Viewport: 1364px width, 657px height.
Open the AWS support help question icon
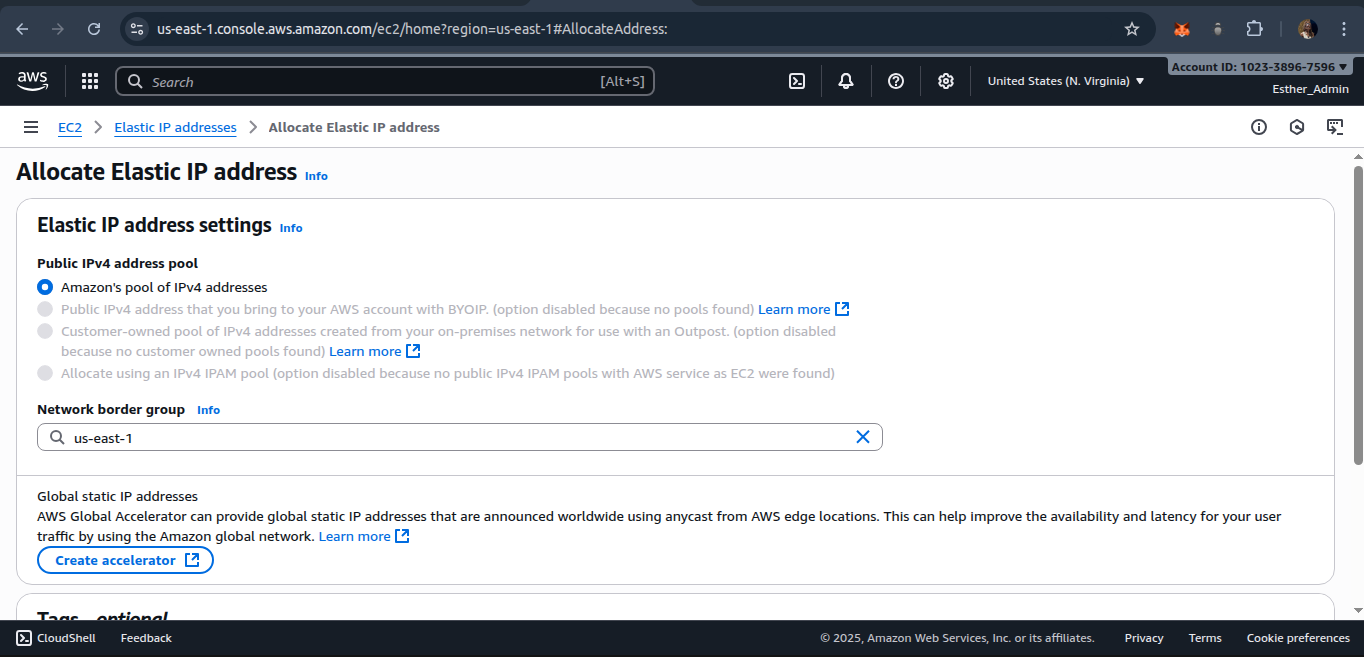896,81
